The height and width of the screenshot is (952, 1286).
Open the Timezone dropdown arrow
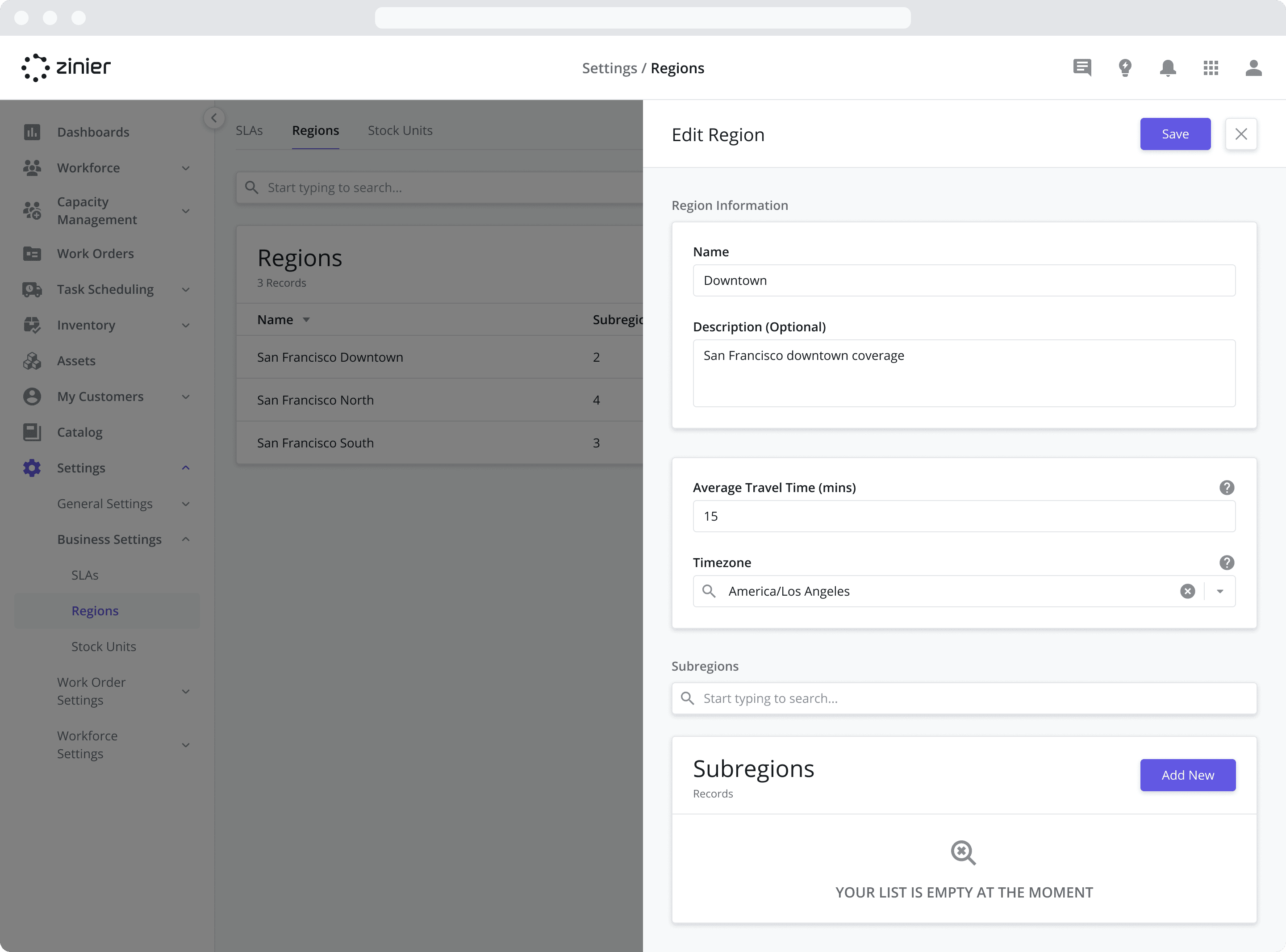coord(1220,591)
